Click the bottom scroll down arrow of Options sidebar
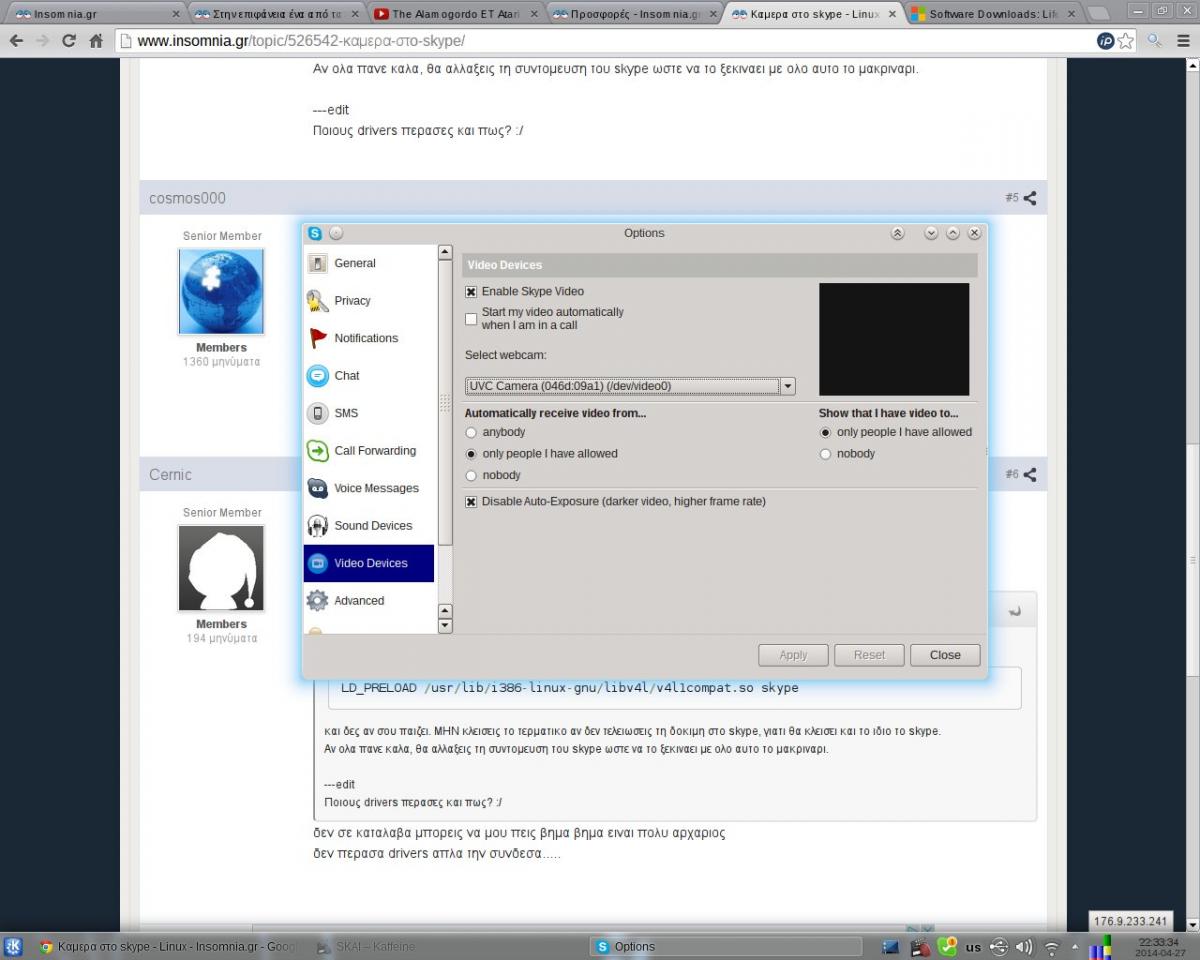This screenshot has width=1200, height=960. coord(445,626)
